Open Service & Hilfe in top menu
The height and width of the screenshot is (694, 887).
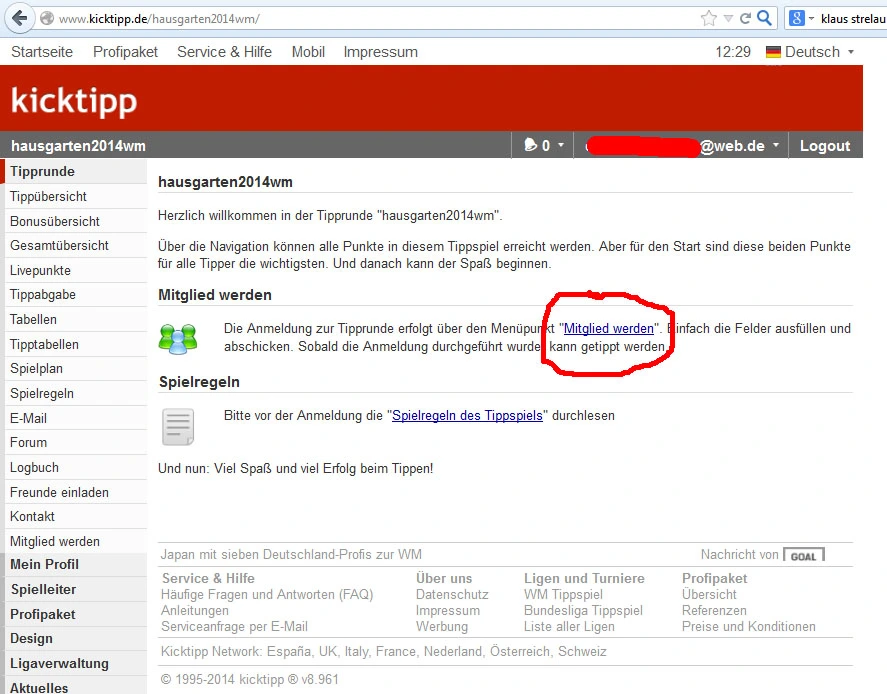coord(224,52)
